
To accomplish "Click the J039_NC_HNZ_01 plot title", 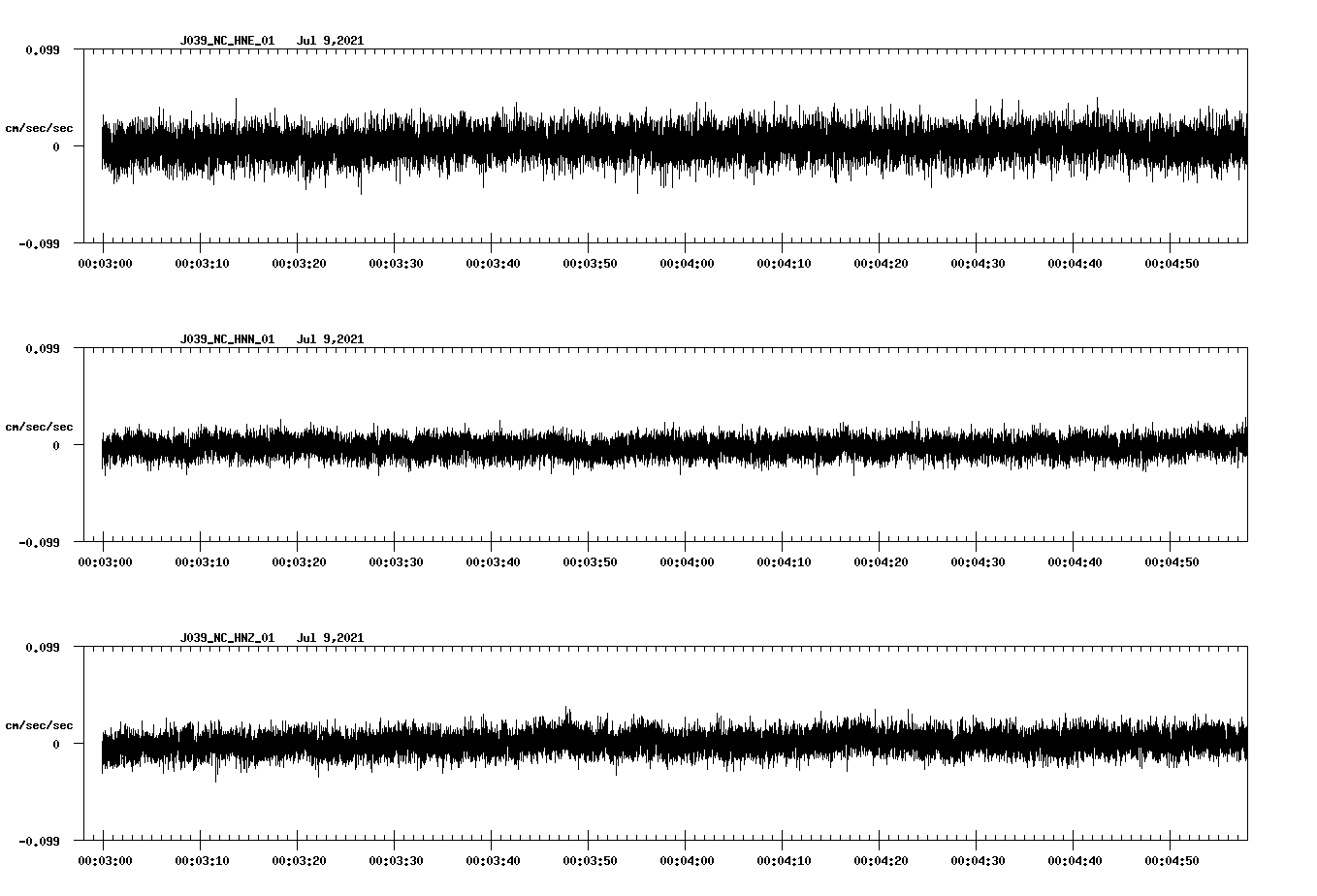I will point(227,638).
